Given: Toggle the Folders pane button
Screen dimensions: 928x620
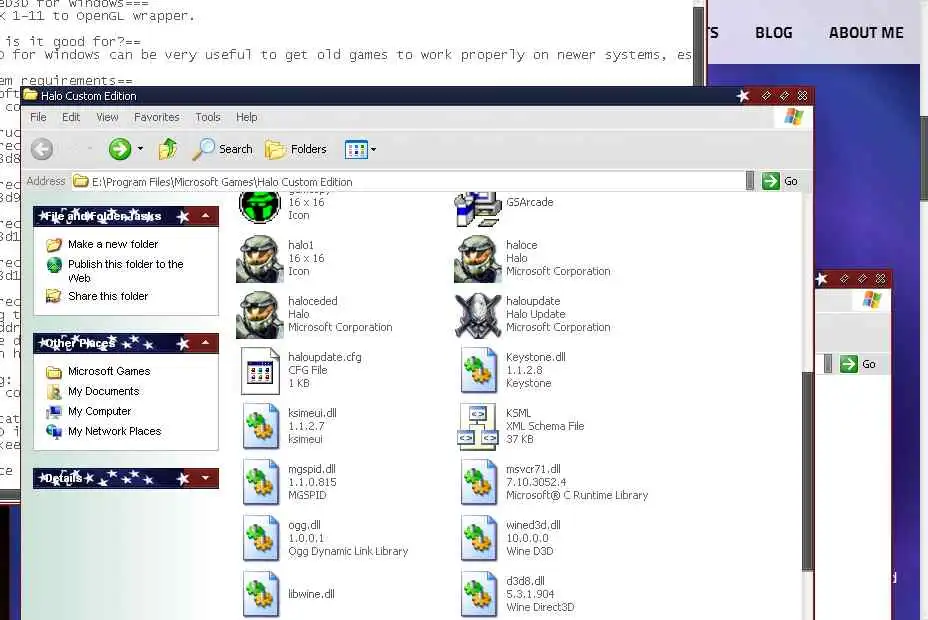Looking at the screenshot, I should click(x=296, y=149).
